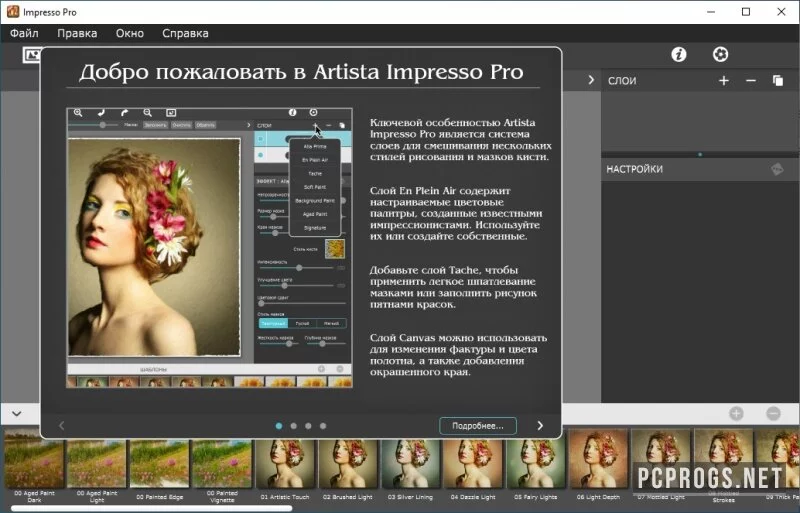800x513 pixels.
Task: Apply the 00 Aged Paint Light preset
Action: point(97,466)
